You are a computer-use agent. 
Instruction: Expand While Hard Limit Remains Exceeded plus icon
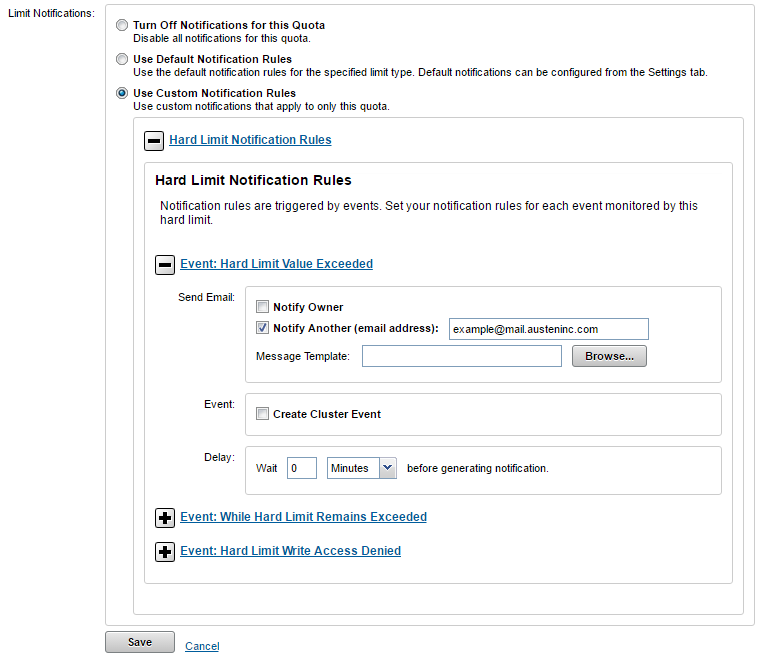coord(165,518)
